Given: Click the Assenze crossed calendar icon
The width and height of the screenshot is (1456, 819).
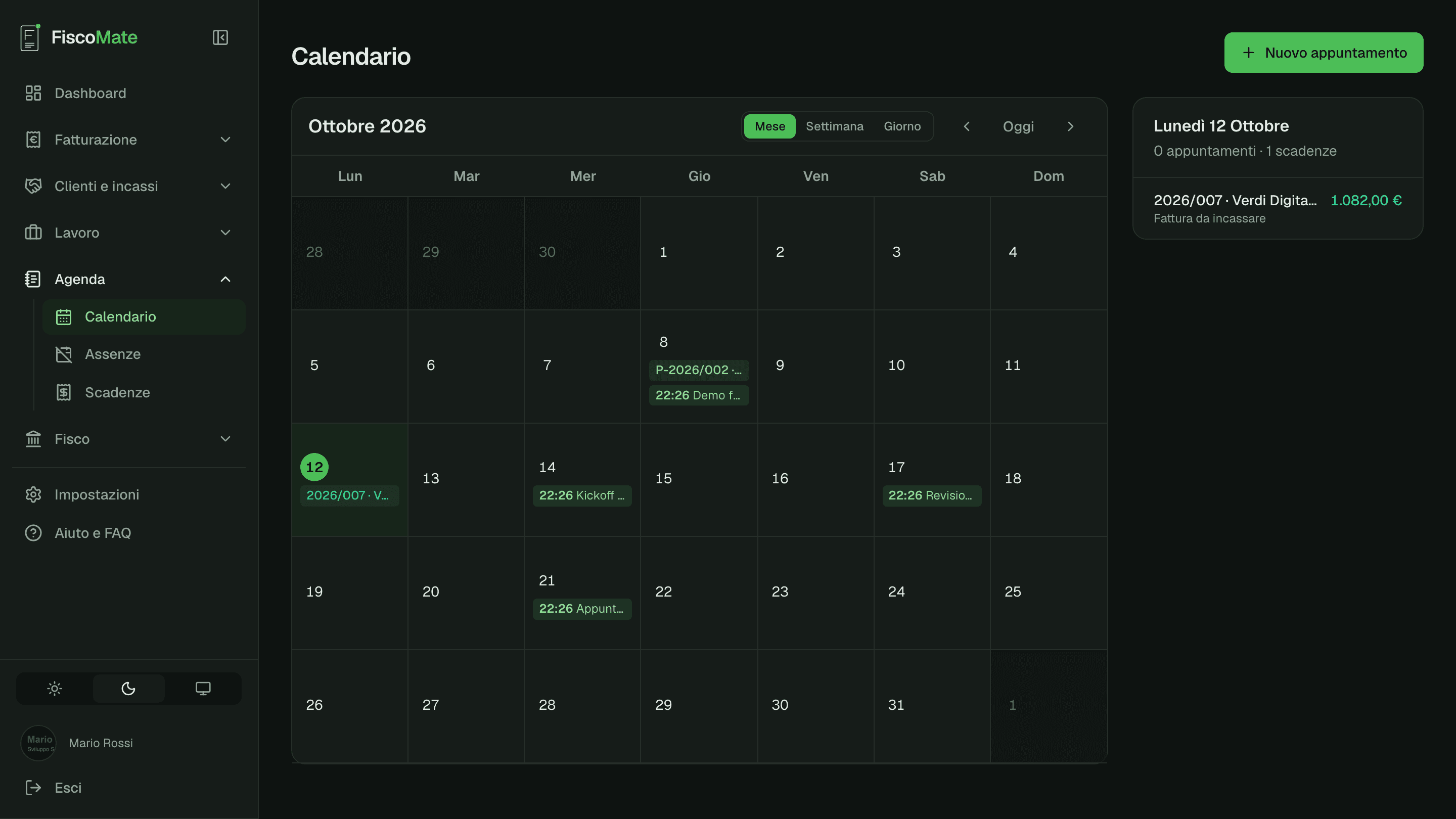Looking at the screenshot, I should [x=64, y=354].
